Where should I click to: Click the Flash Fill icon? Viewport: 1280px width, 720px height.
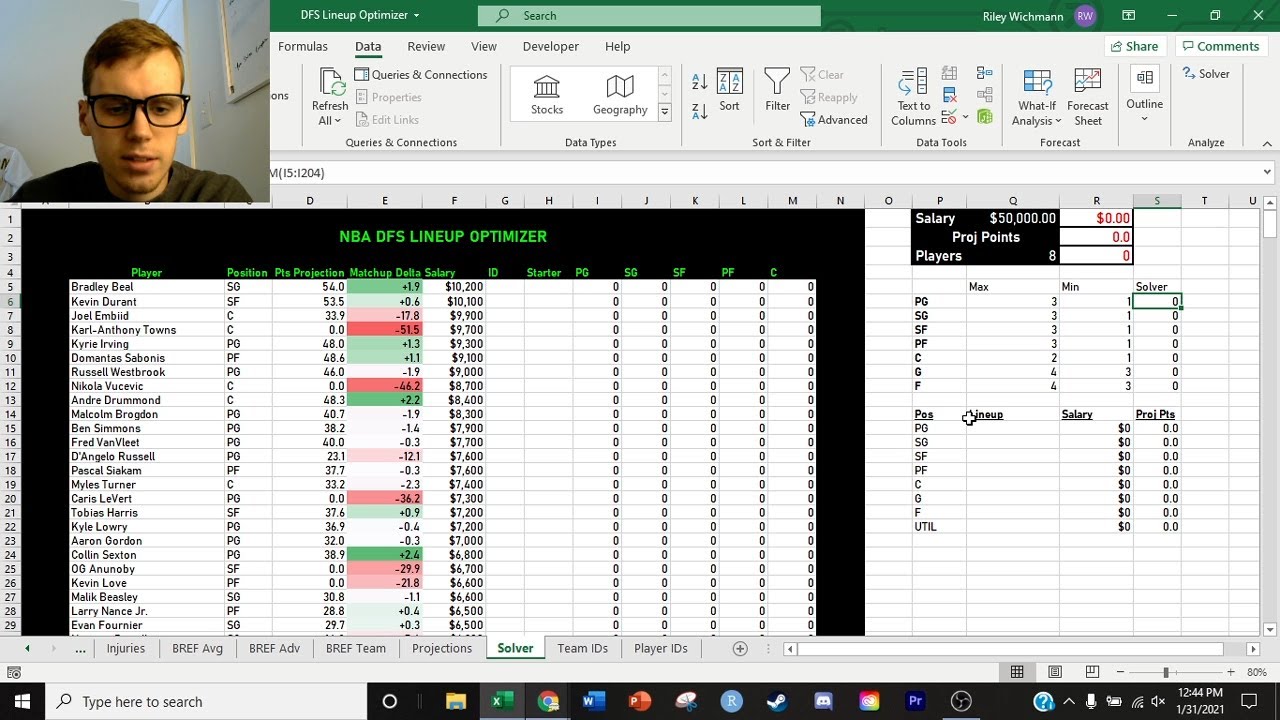[949, 74]
